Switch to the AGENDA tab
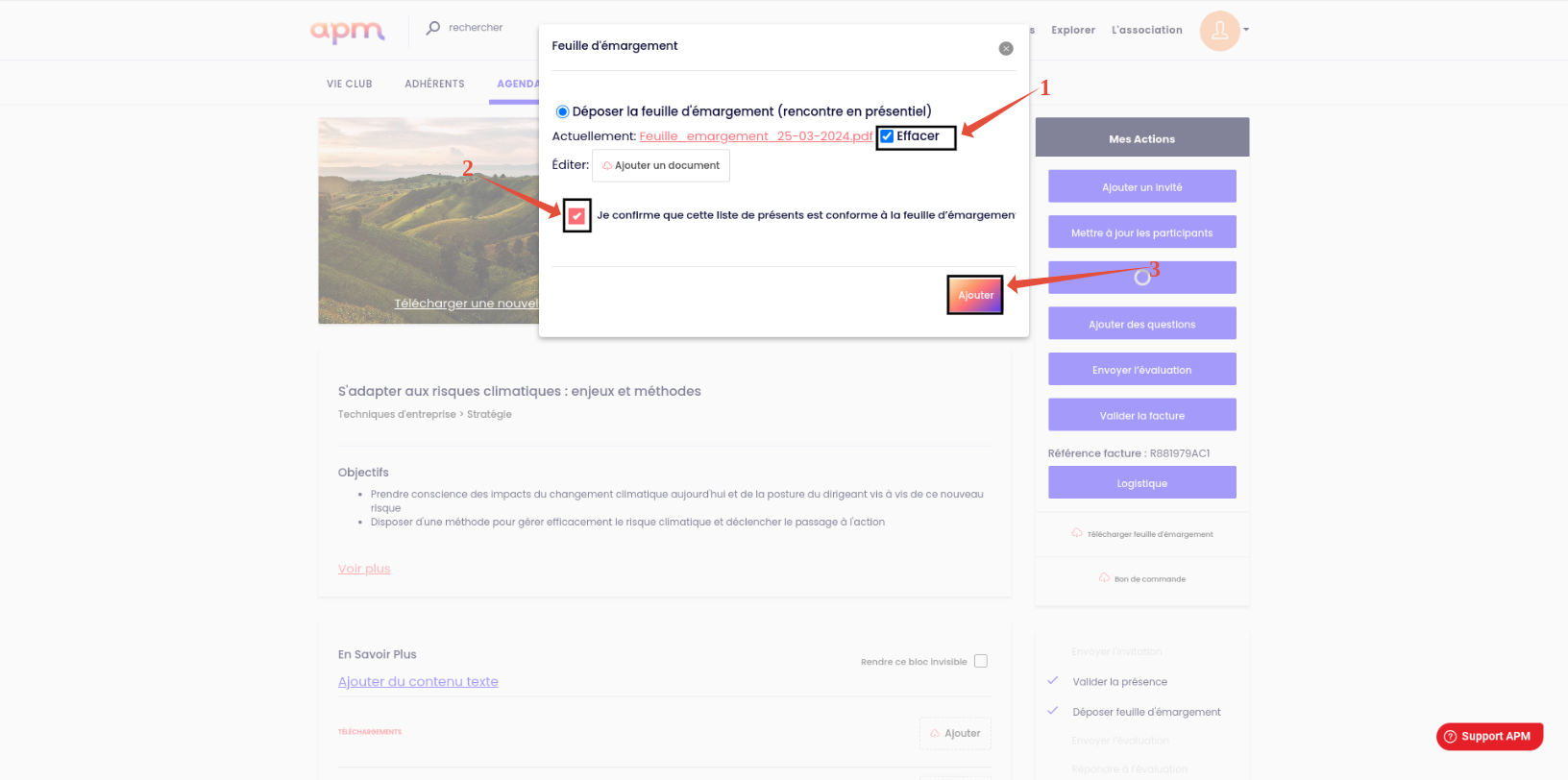The height and width of the screenshot is (780, 1568). [x=517, y=84]
